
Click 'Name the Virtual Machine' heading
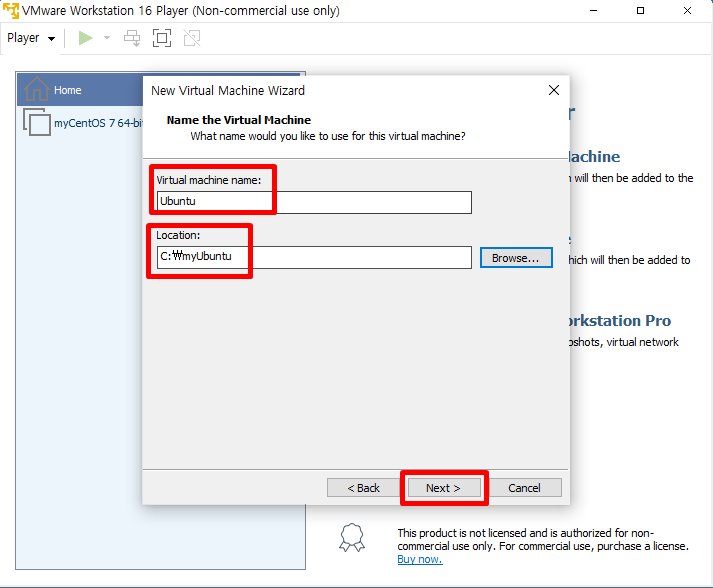tap(239, 120)
